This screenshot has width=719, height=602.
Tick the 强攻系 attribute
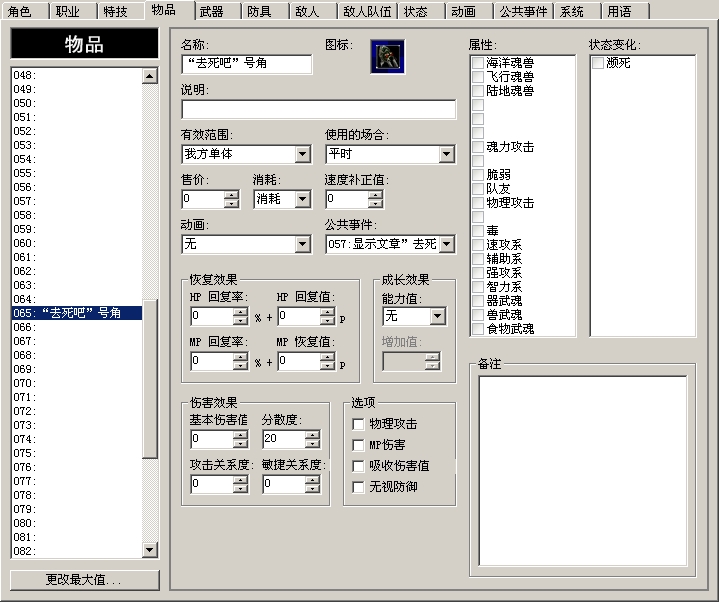[478, 273]
